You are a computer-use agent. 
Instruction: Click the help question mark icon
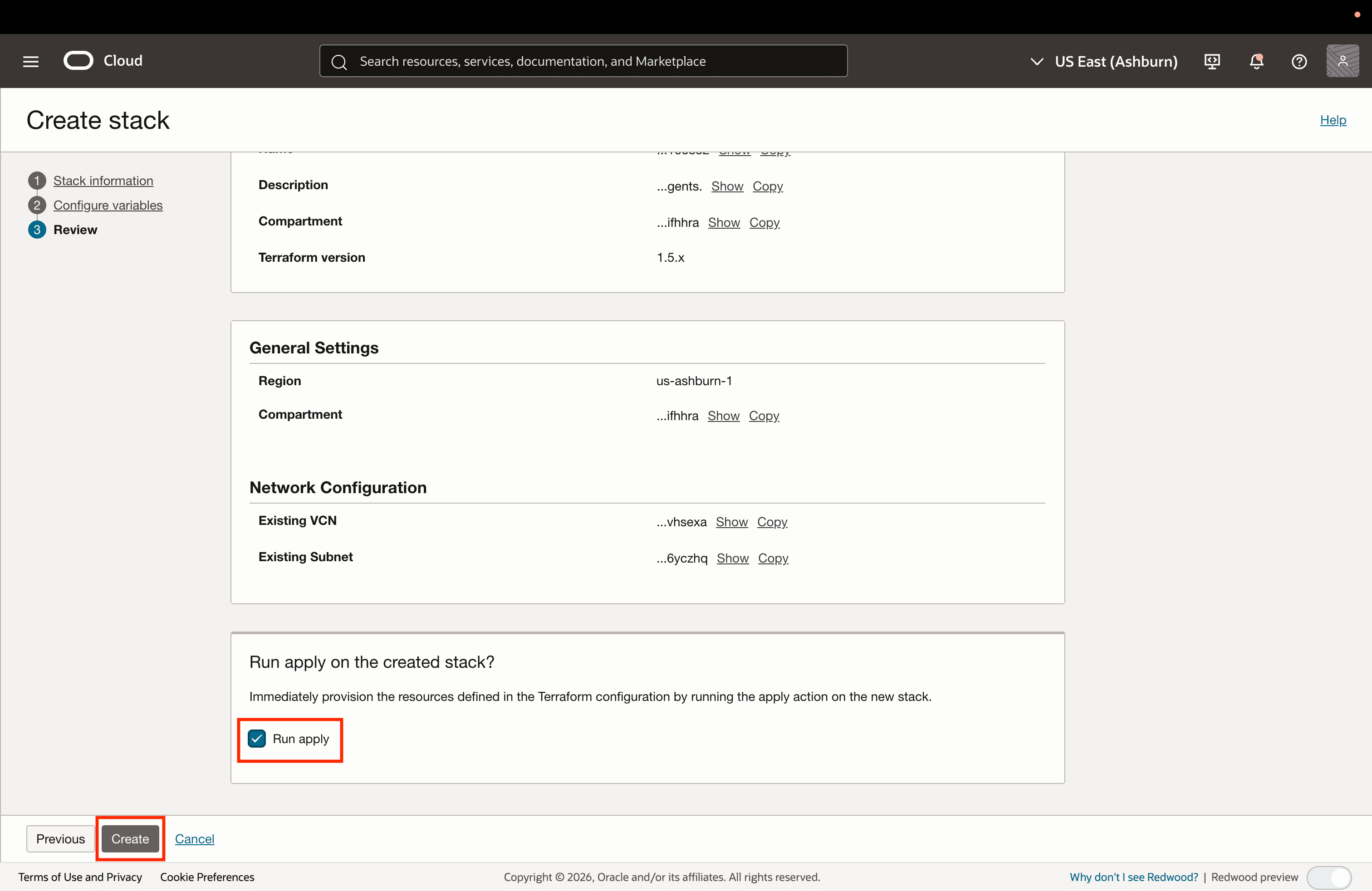pos(1299,61)
